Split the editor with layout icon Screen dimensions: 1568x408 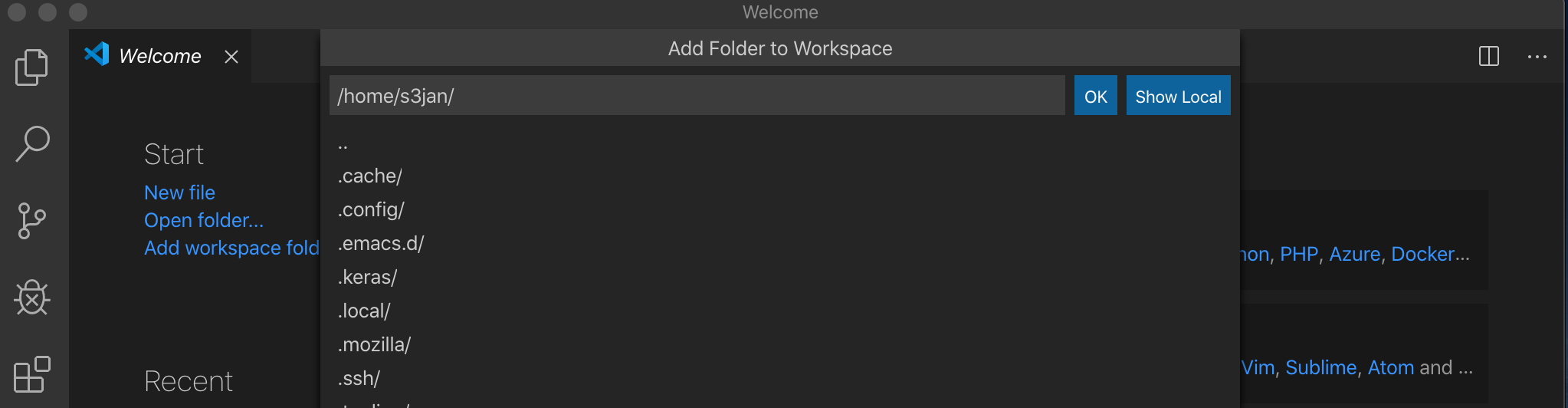point(1488,56)
